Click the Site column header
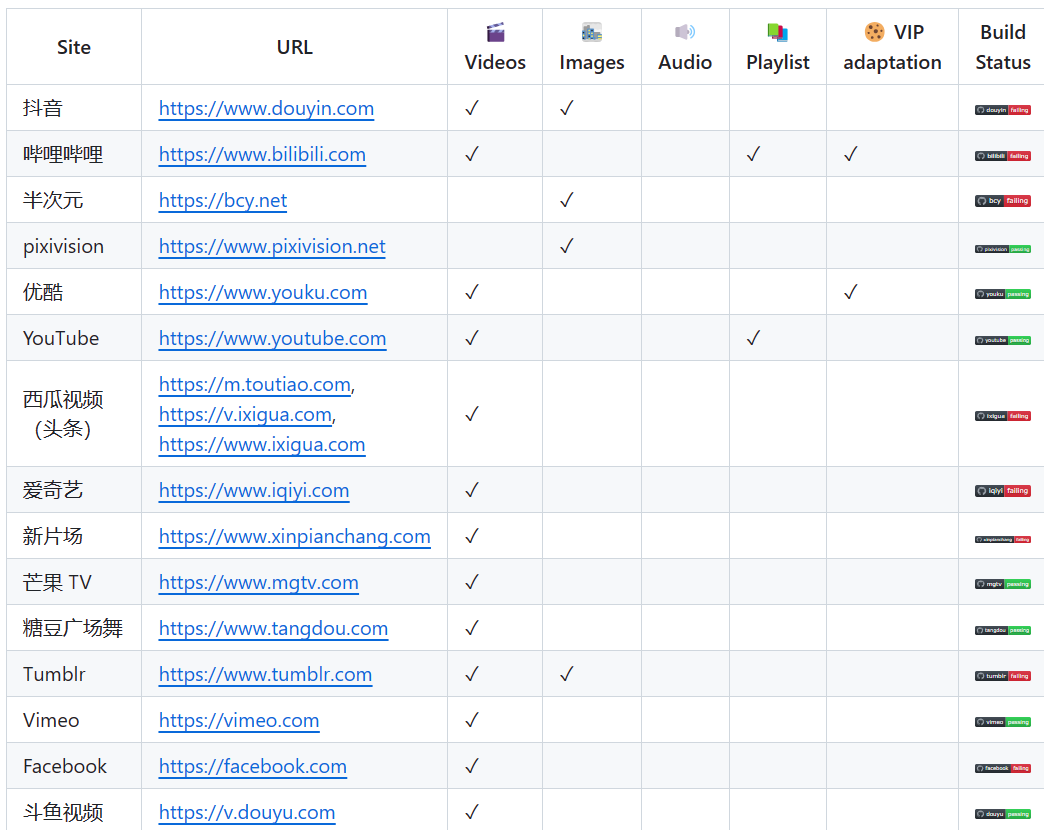The height and width of the screenshot is (830, 1062). (x=74, y=47)
